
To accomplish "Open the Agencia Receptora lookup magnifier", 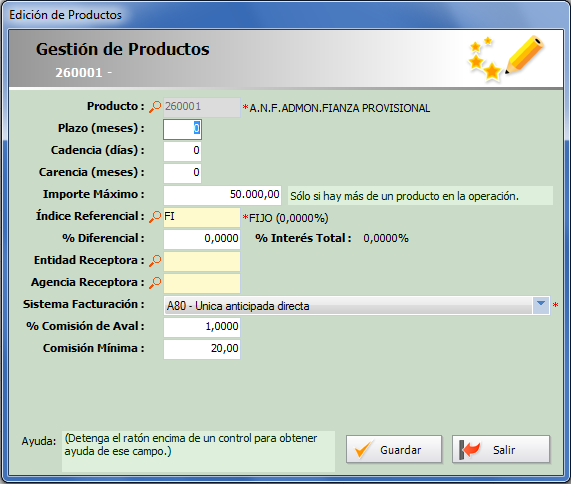I will pos(155,283).
